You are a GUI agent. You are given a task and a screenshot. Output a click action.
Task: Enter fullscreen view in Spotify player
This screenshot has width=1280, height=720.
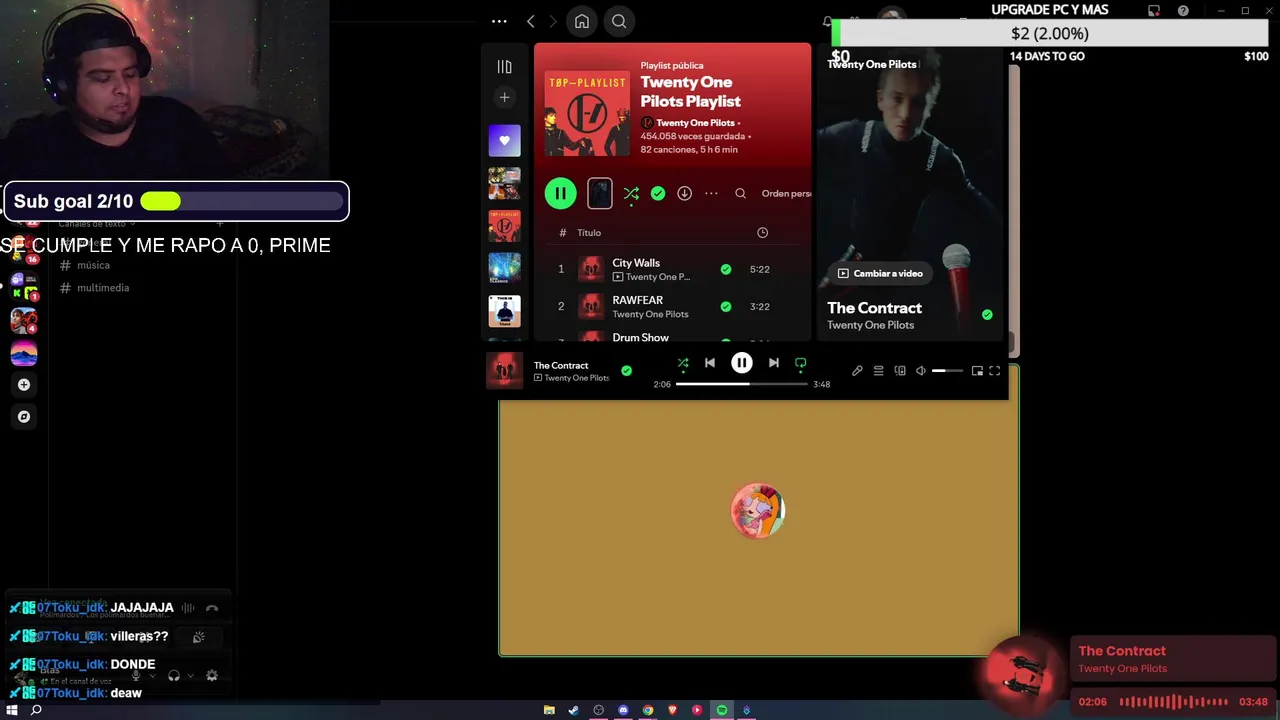tap(994, 370)
